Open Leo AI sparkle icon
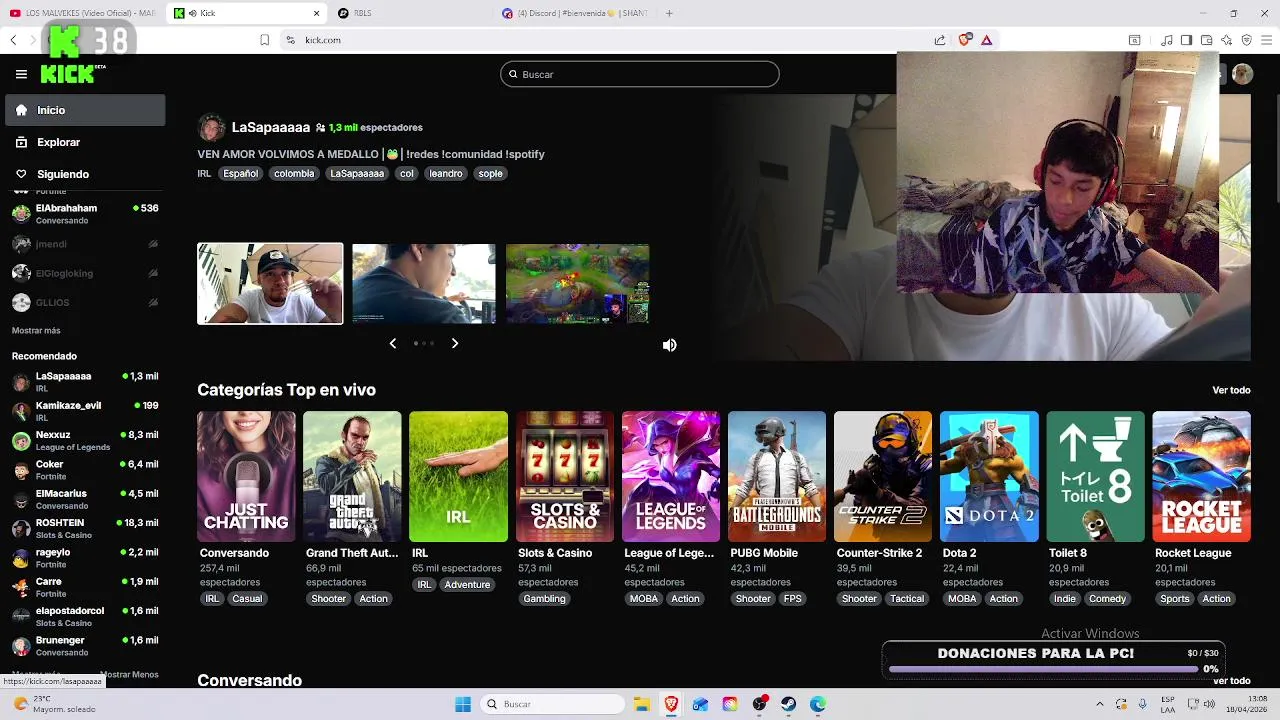 point(1227,40)
